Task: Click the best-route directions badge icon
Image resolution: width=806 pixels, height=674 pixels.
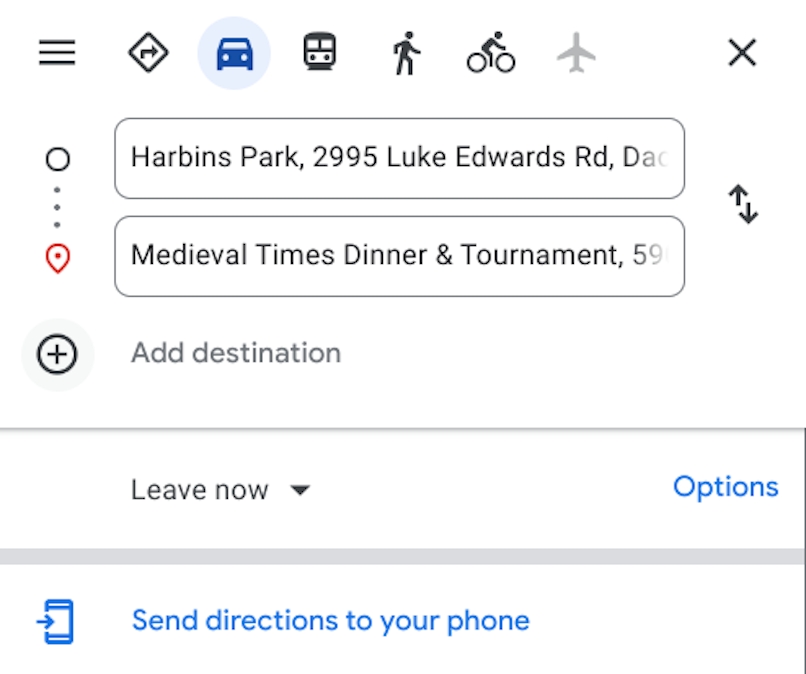Action: [x=148, y=53]
